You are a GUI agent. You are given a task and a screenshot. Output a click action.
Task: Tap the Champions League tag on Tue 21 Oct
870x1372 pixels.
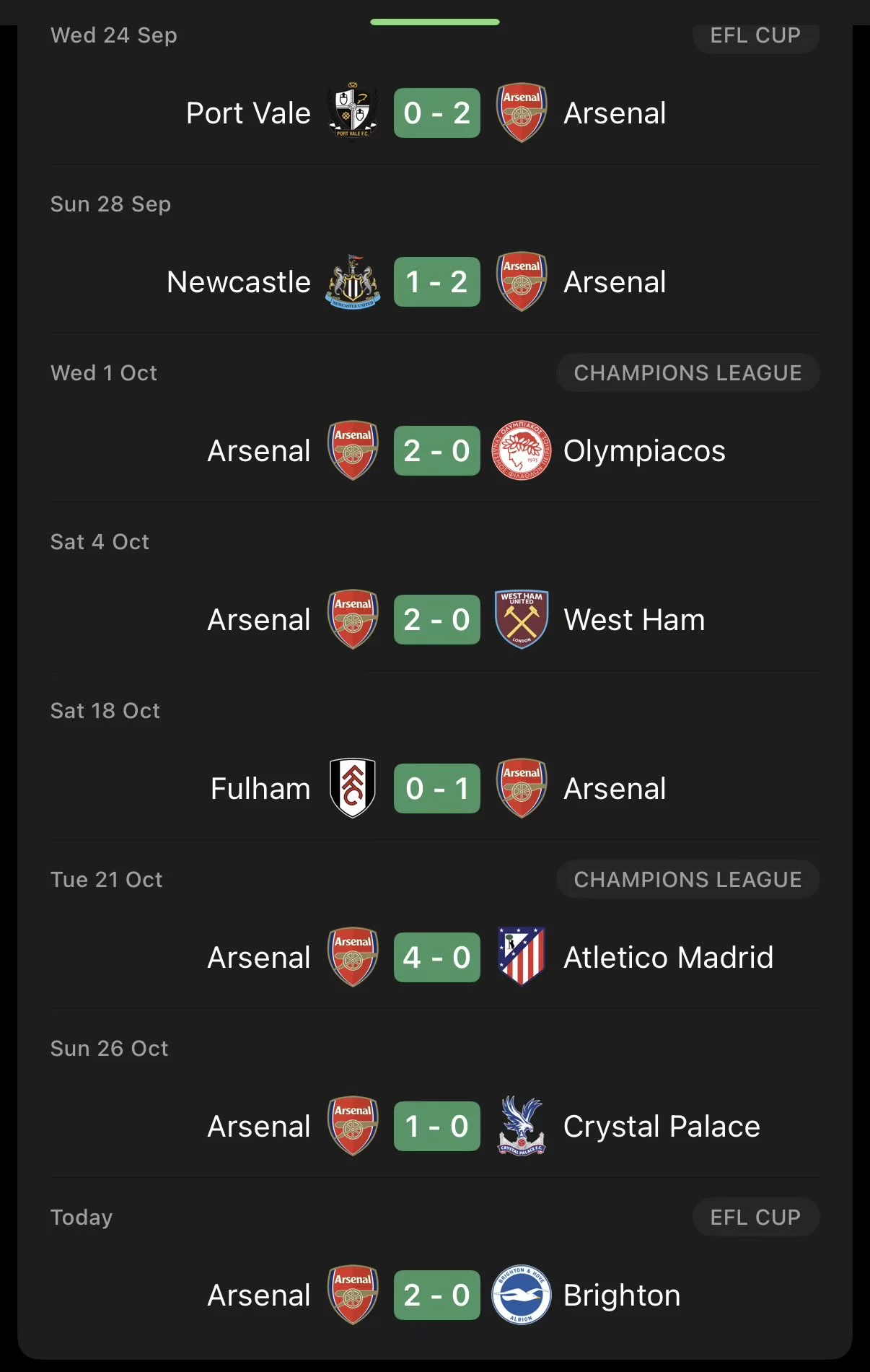pos(687,879)
